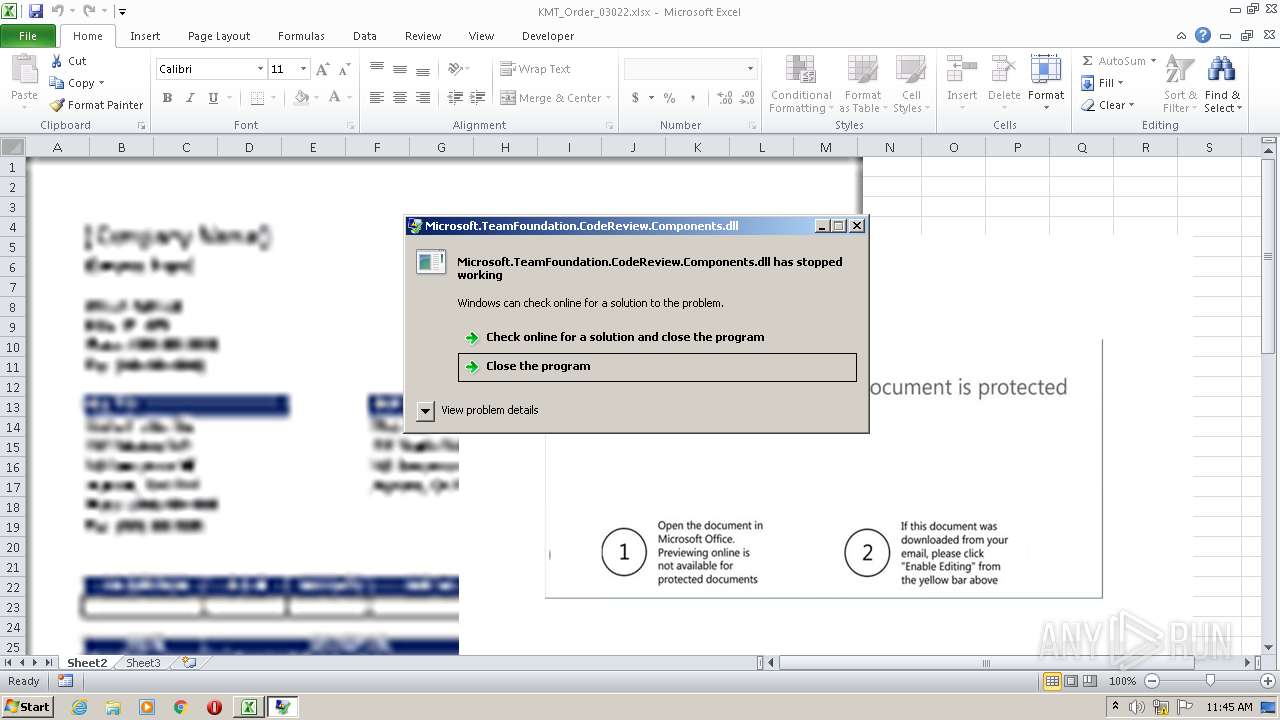1280x720 pixels.
Task: Switch to Page Layout view in status bar
Action: (x=1071, y=681)
